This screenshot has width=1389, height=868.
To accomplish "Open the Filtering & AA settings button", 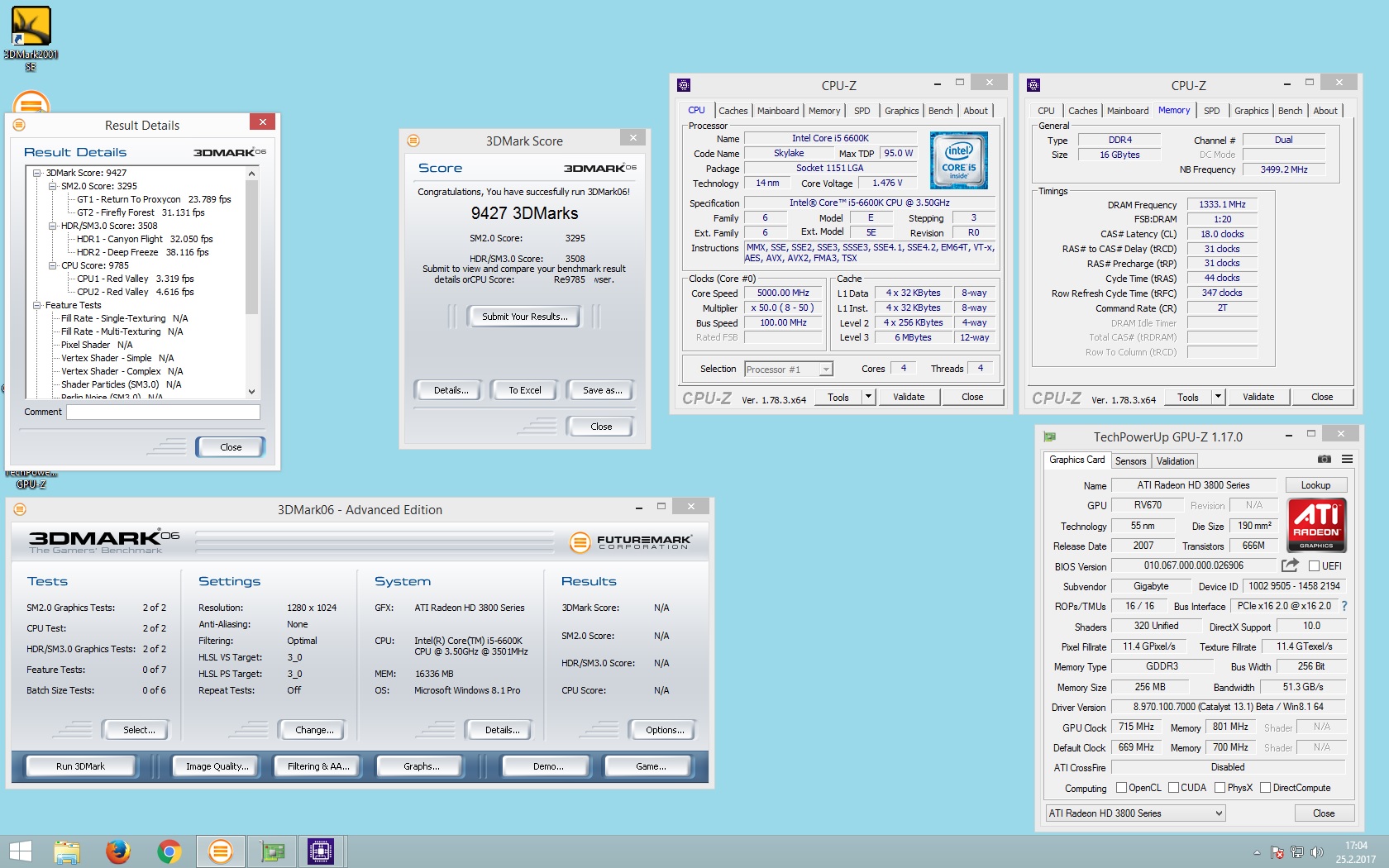I will tap(318, 766).
